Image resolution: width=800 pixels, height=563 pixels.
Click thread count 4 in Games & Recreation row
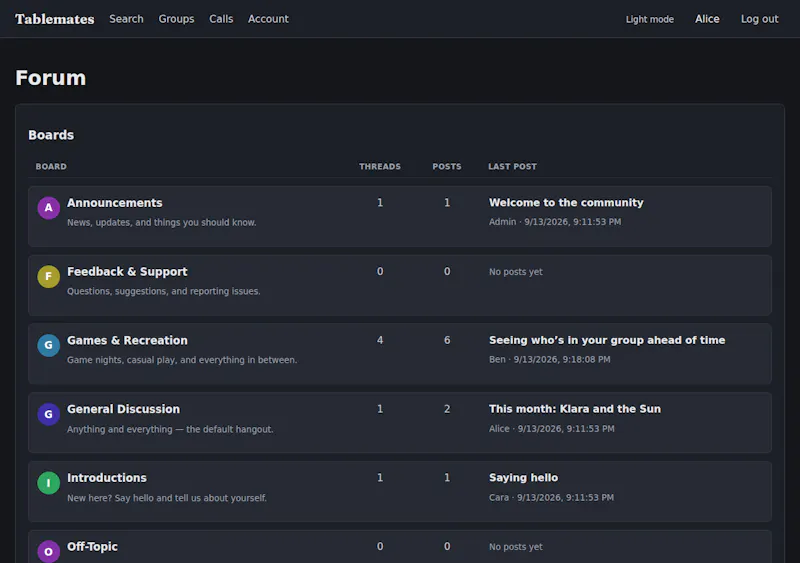(x=380, y=340)
